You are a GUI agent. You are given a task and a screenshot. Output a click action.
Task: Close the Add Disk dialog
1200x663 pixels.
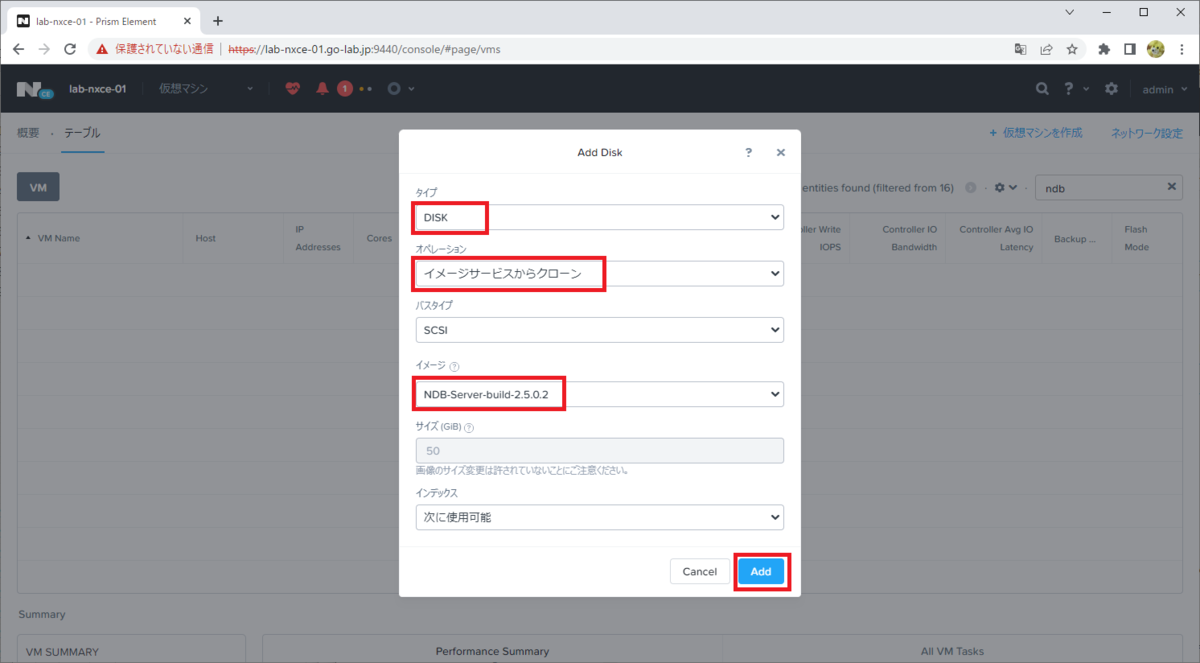pos(780,152)
